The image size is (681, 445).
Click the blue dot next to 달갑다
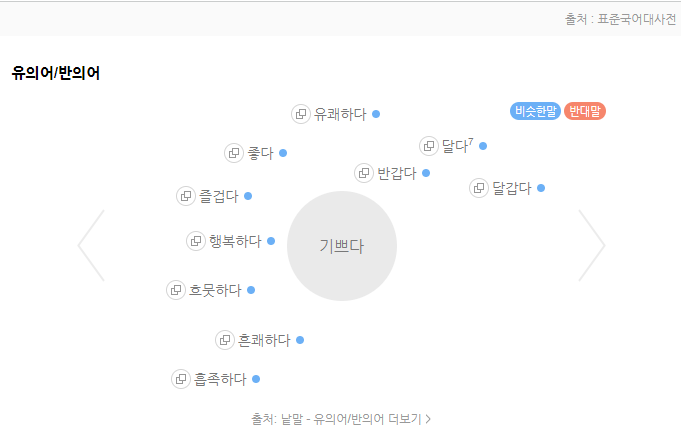pyautogui.click(x=541, y=188)
